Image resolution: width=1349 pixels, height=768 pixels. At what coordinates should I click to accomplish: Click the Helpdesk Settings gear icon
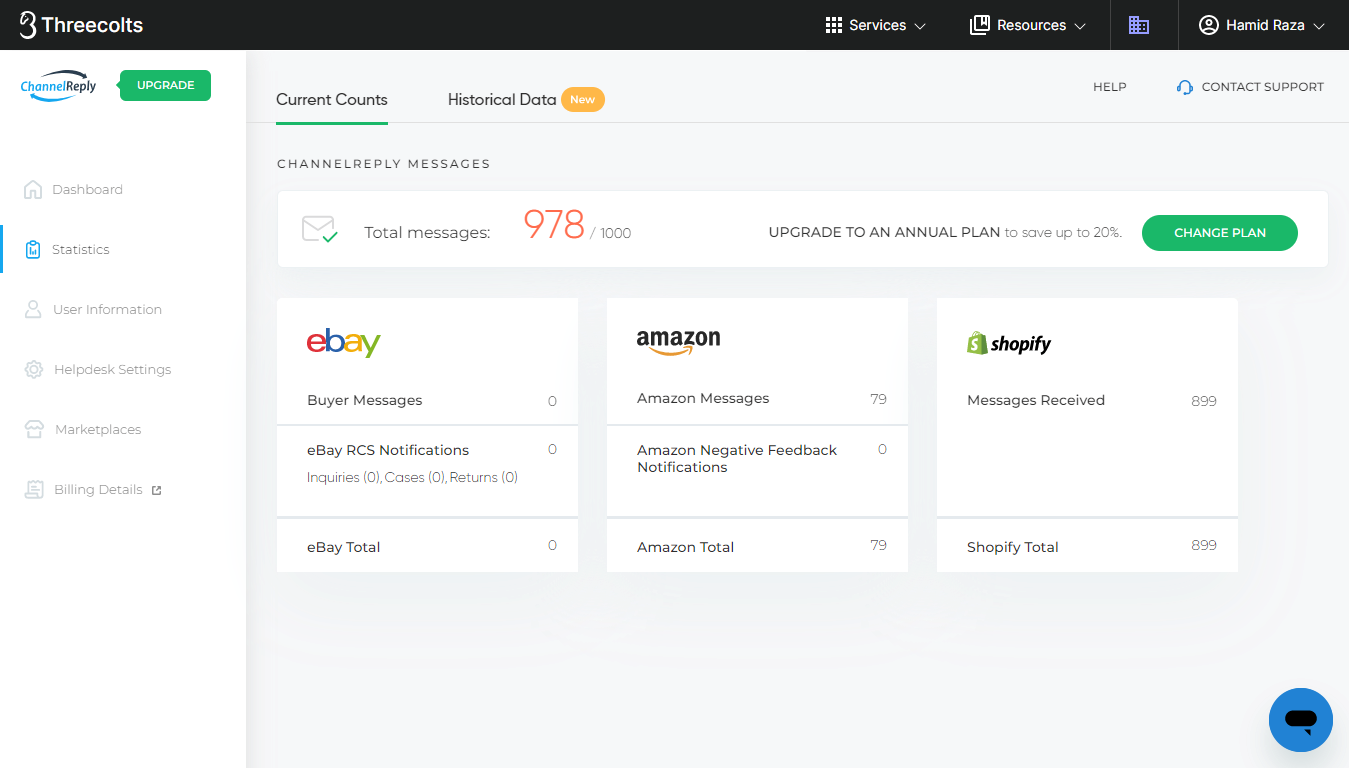[x=34, y=369]
